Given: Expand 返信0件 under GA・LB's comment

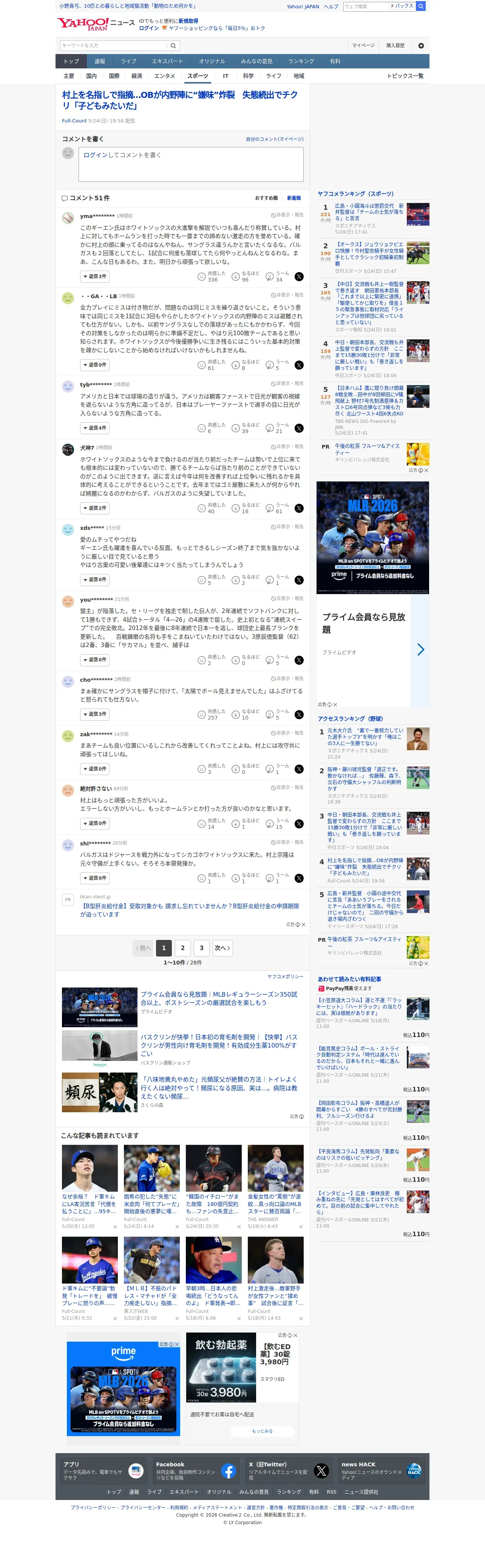Looking at the screenshot, I should click(x=95, y=365).
